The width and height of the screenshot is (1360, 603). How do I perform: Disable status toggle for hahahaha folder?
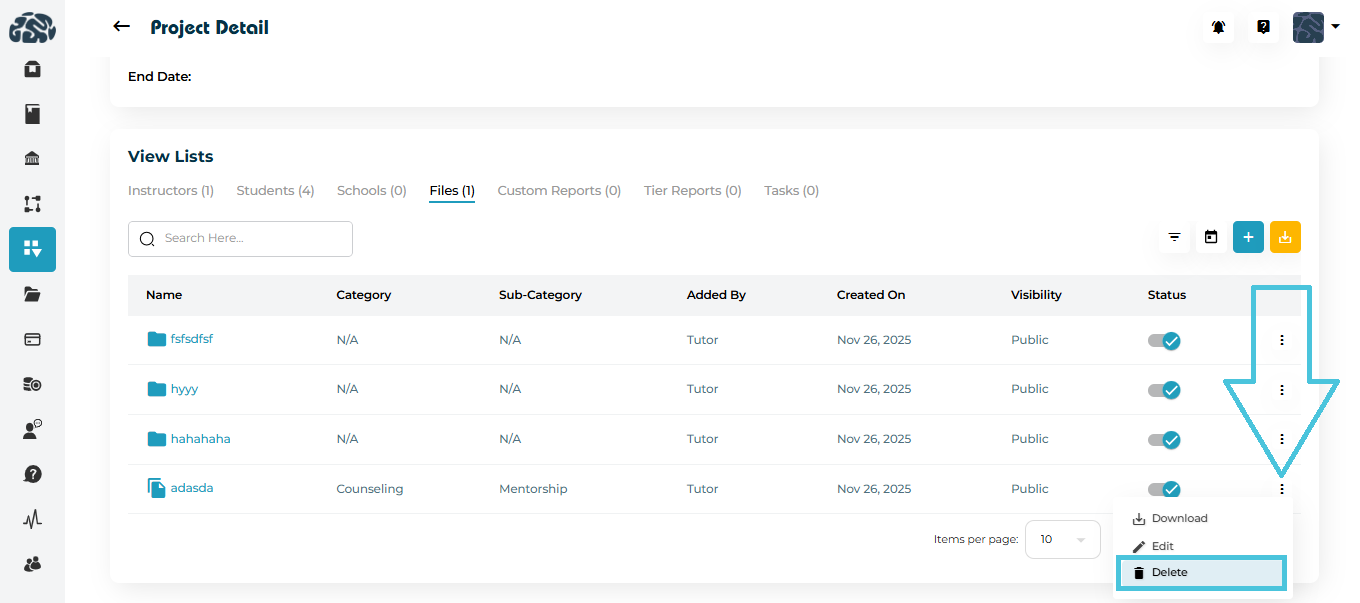1165,439
